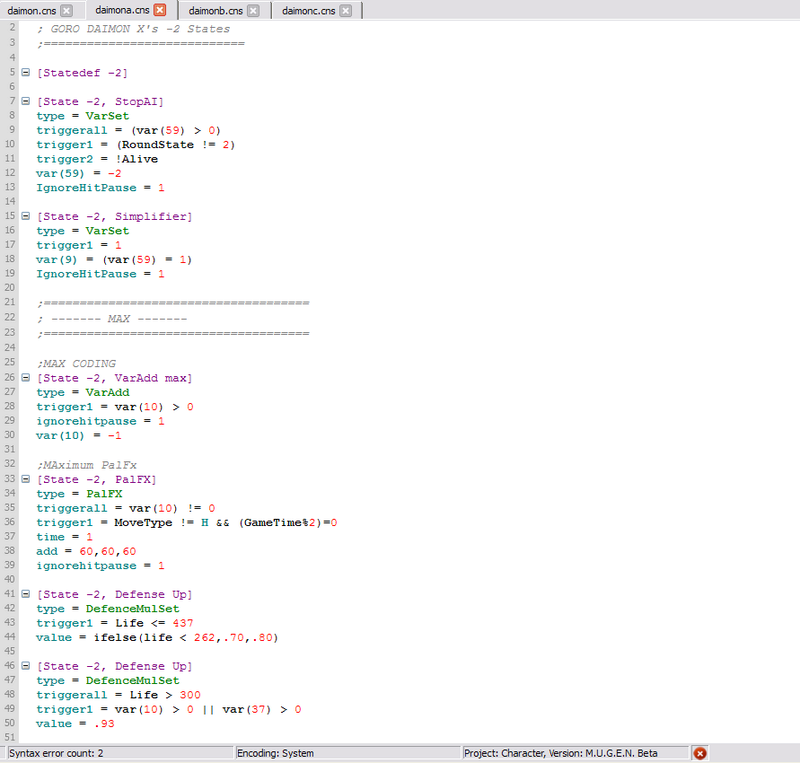Click the type = PalFX line
The image size is (800, 763).
coord(79,494)
